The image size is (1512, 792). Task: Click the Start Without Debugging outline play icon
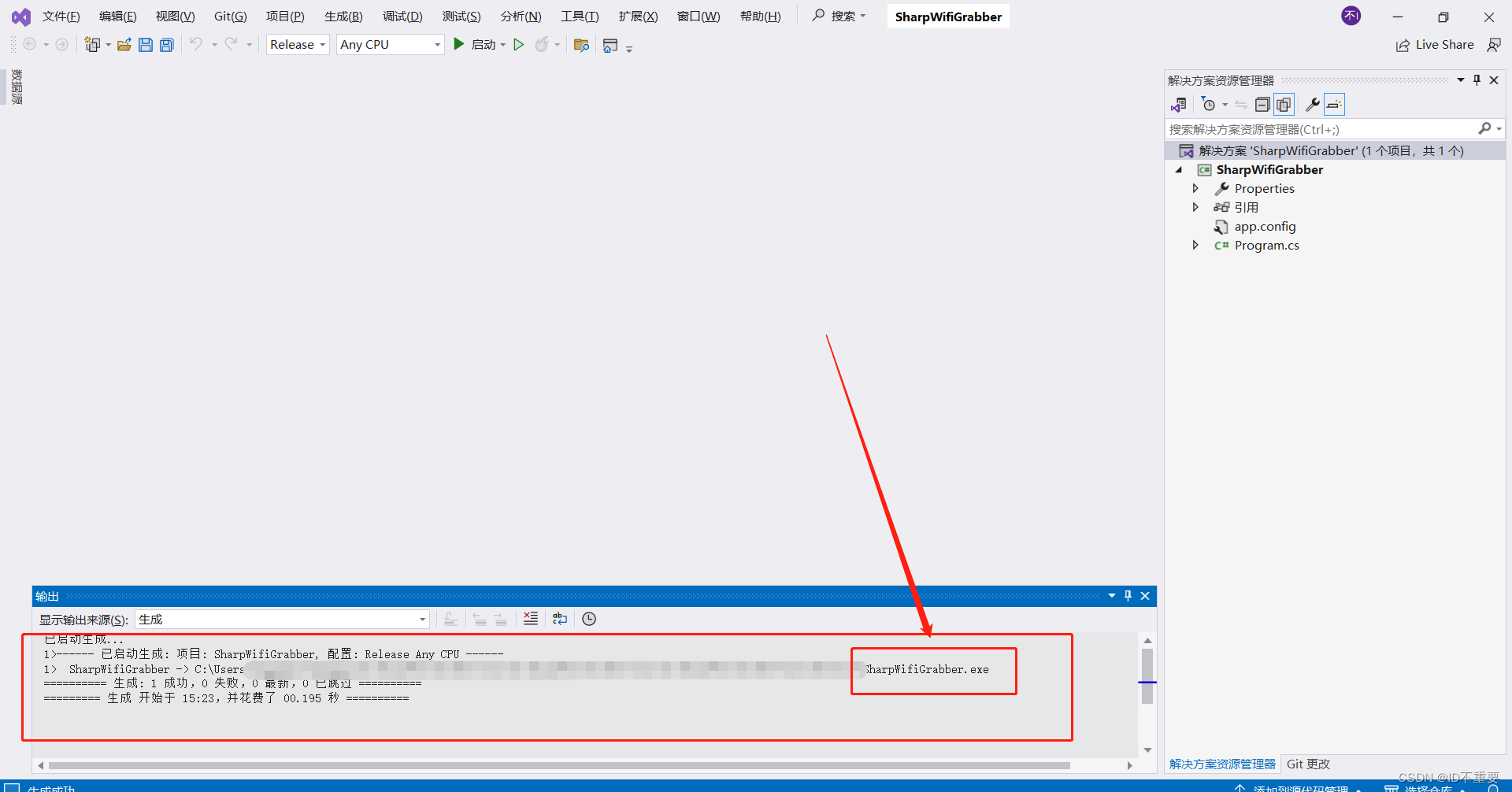[x=518, y=45]
